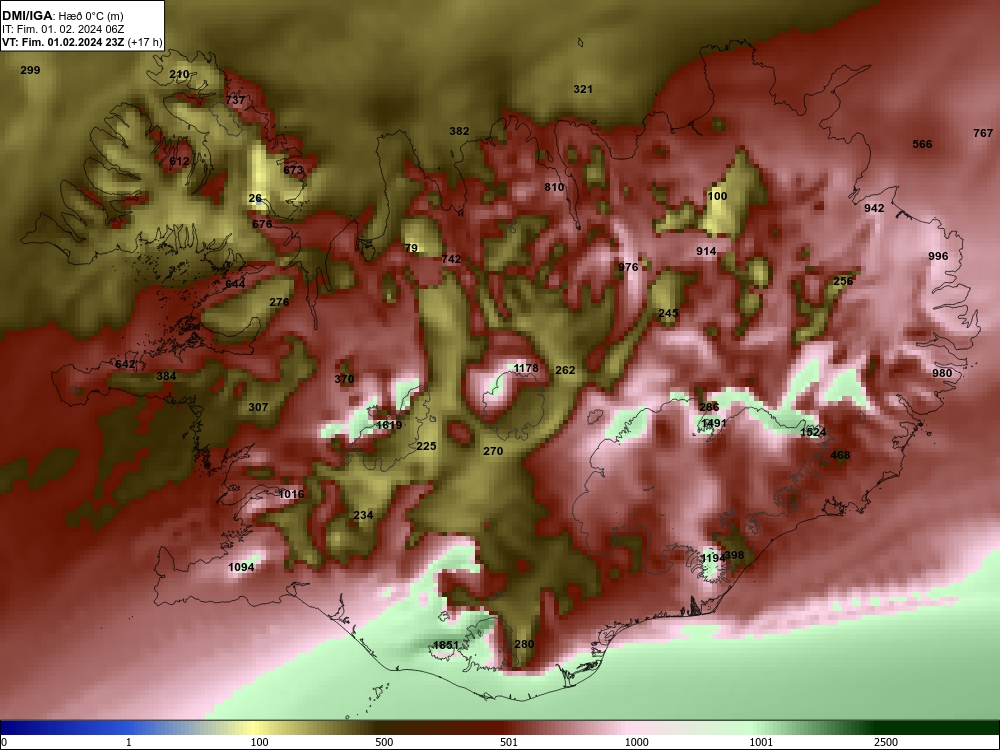The width and height of the screenshot is (1000, 750).
Task: Click the map value 299
Action: coord(30,70)
